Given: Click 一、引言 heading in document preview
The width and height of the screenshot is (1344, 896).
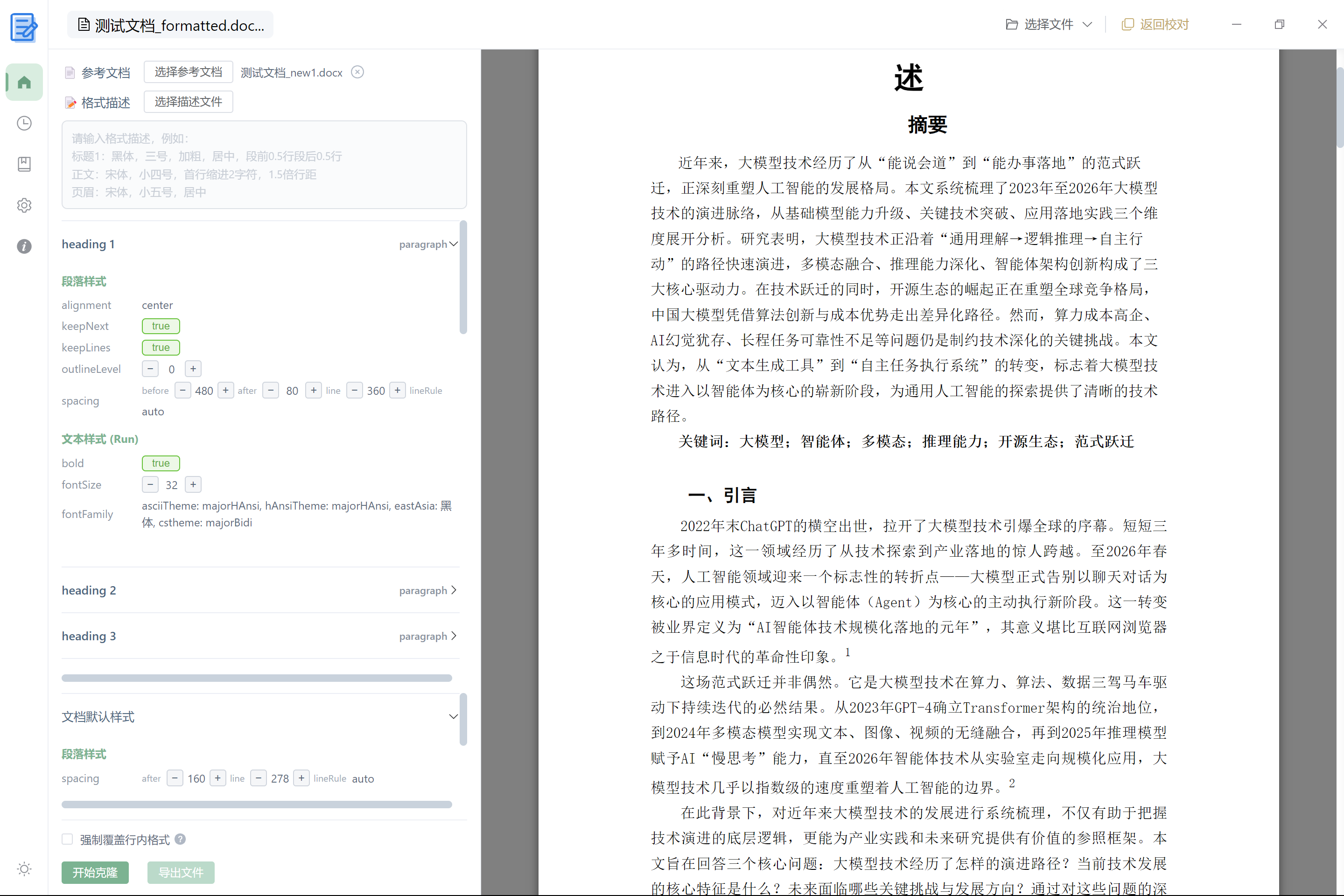Looking at the screenshot, I should click(x=722, y=495).
